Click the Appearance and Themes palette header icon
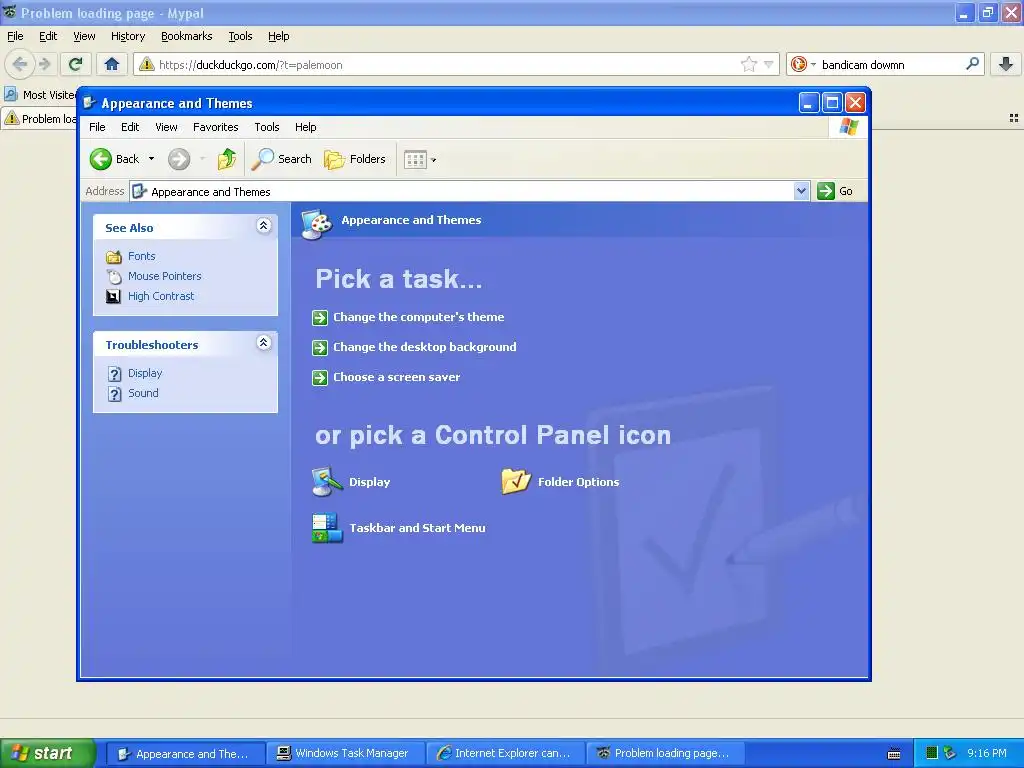Image resolution: width=1024 pixels, height=768 pixels. click(x=317, y=223)
